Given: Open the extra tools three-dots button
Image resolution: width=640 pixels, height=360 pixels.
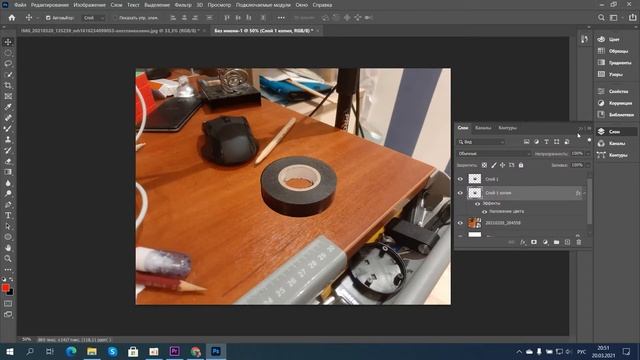Looking at the screenshot, I should 8,269.
